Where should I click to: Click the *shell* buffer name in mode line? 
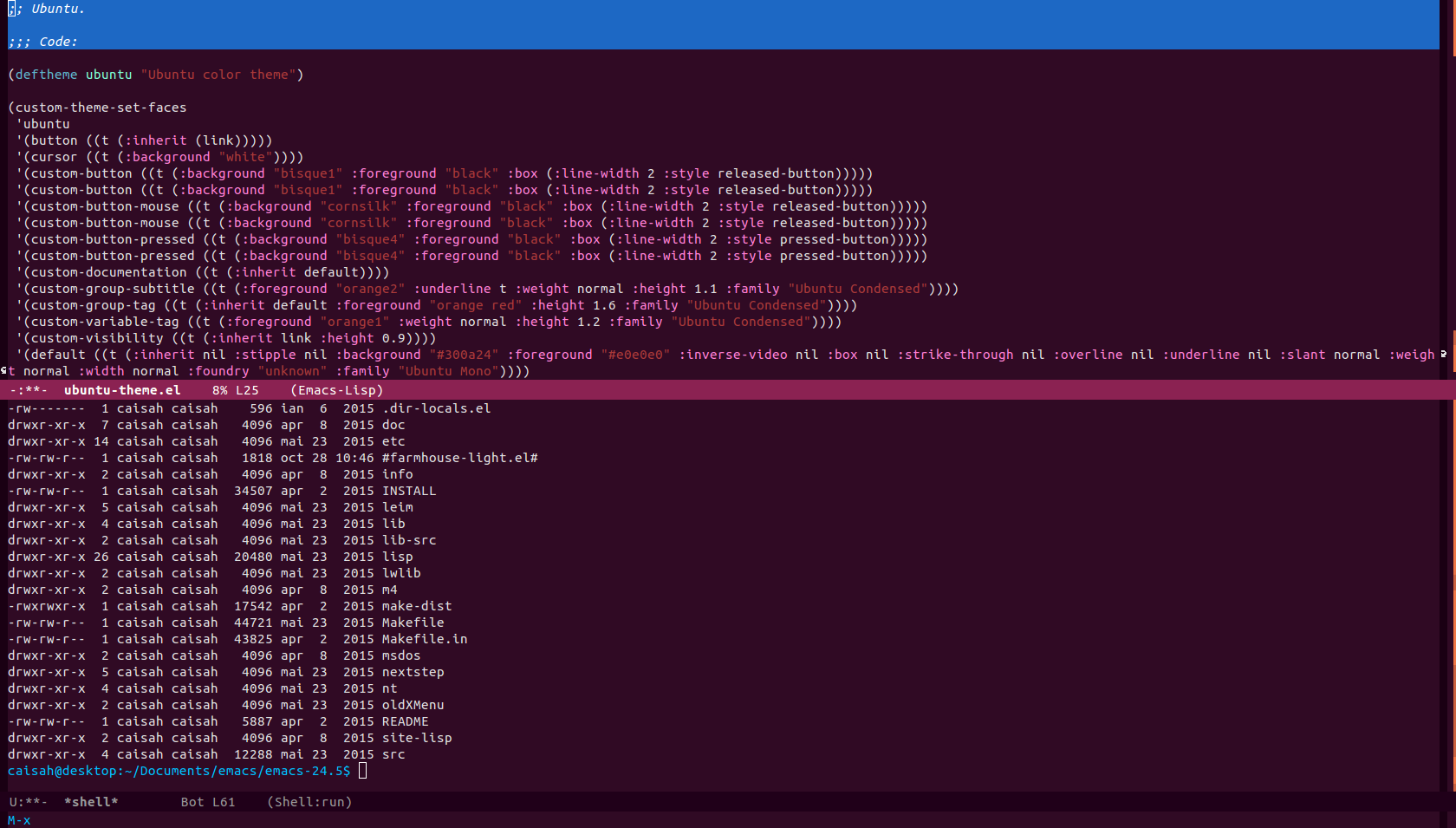pyautogui.click(x=91, y=802)
